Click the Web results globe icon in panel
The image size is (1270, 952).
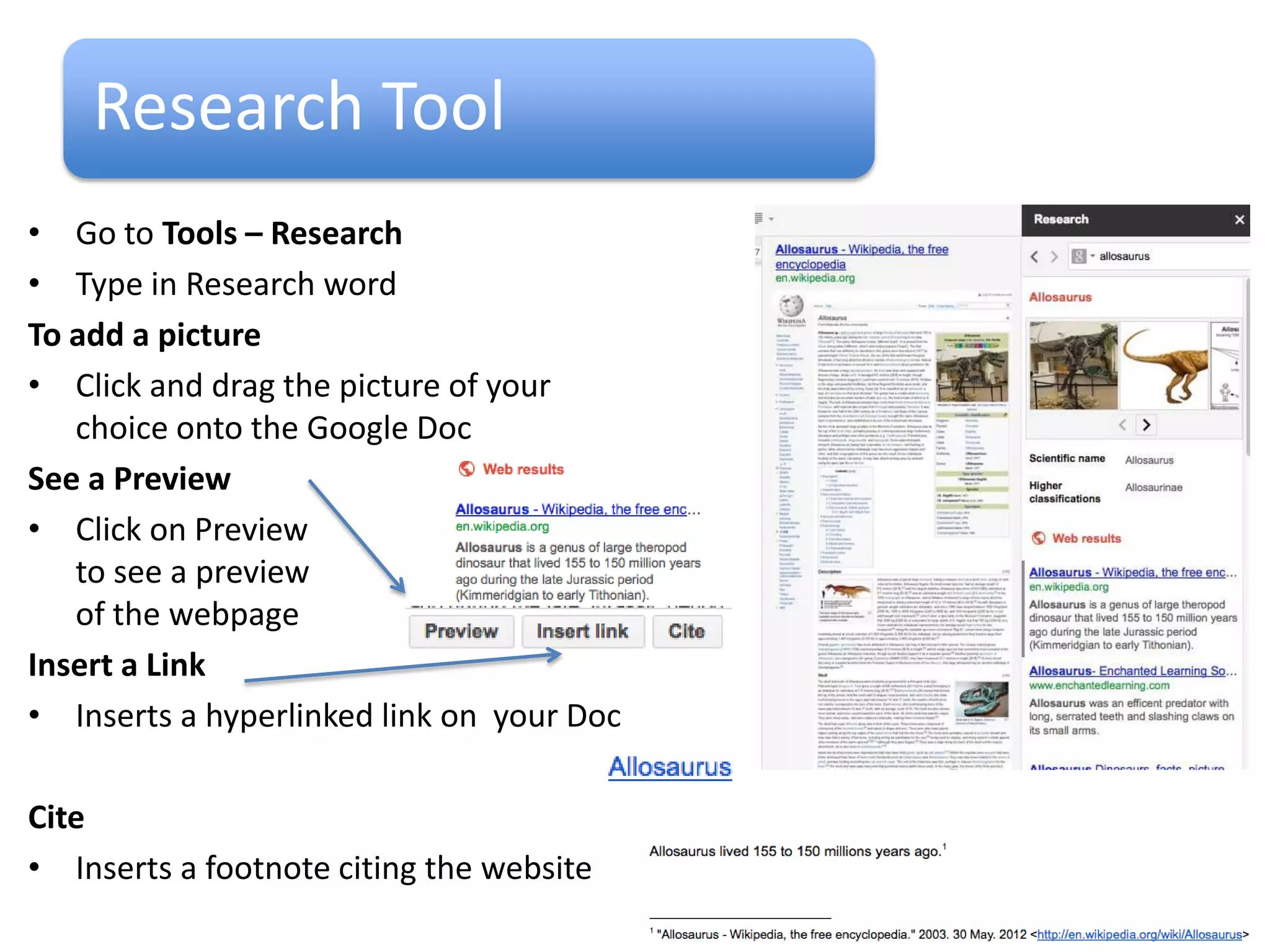click(x=1039, y=538)
